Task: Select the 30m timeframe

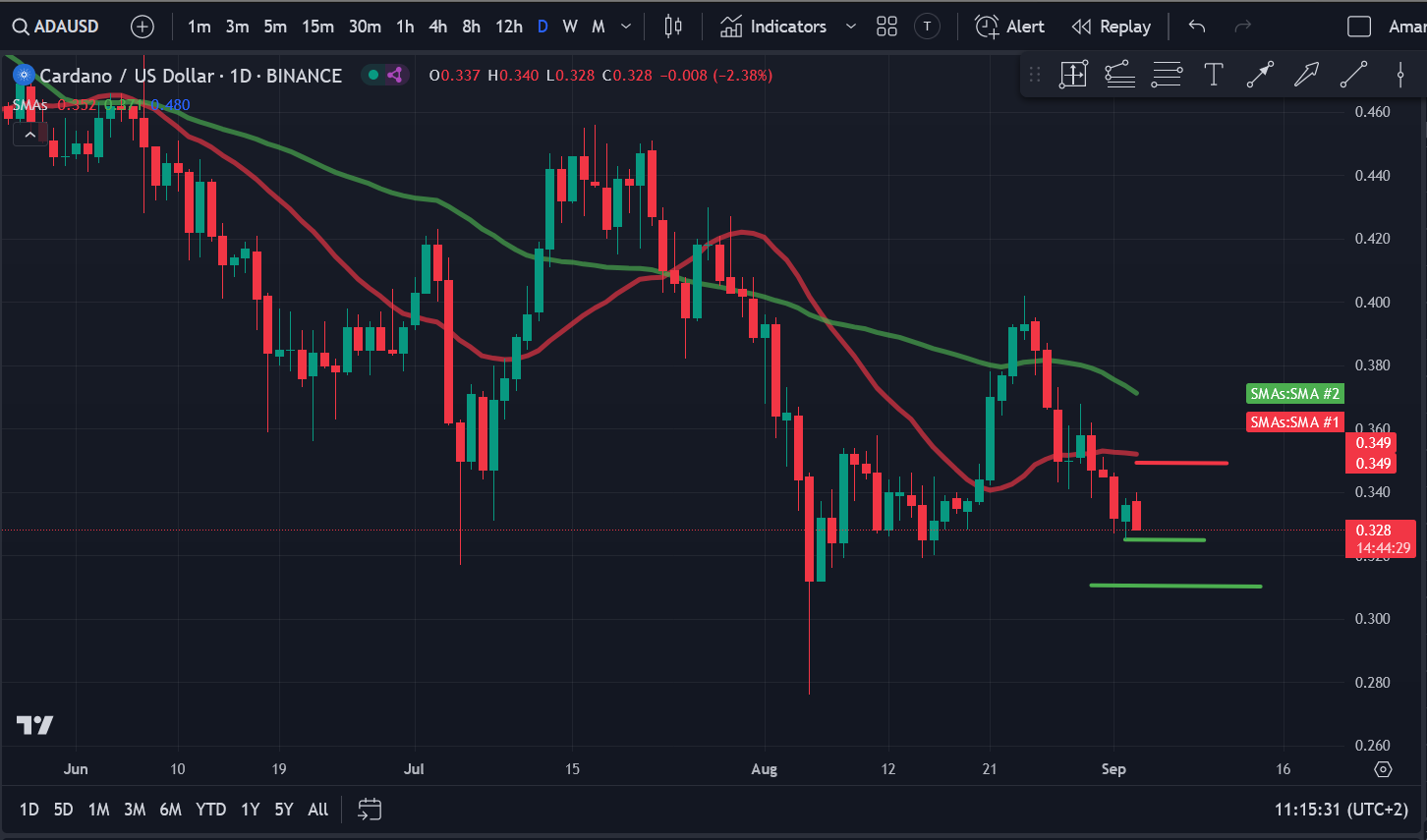Action: (x=365, y=27)
